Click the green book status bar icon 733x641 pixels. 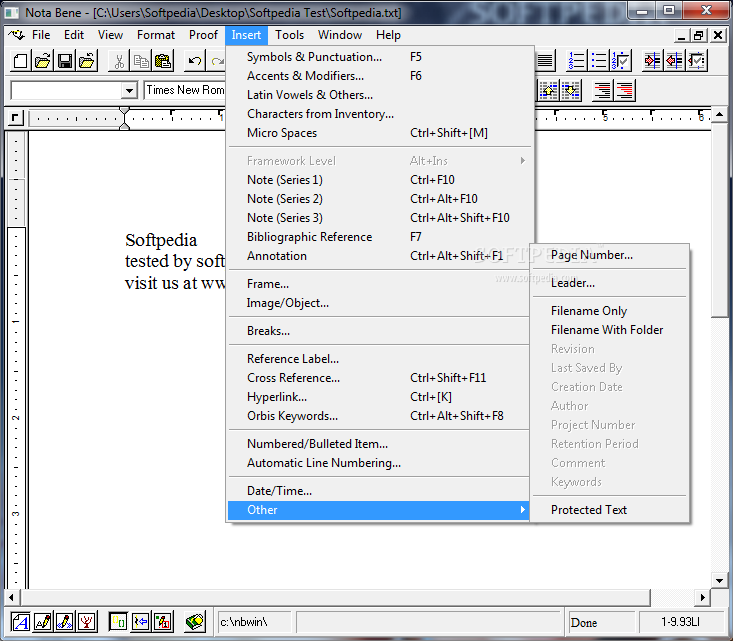click(194, 622)
